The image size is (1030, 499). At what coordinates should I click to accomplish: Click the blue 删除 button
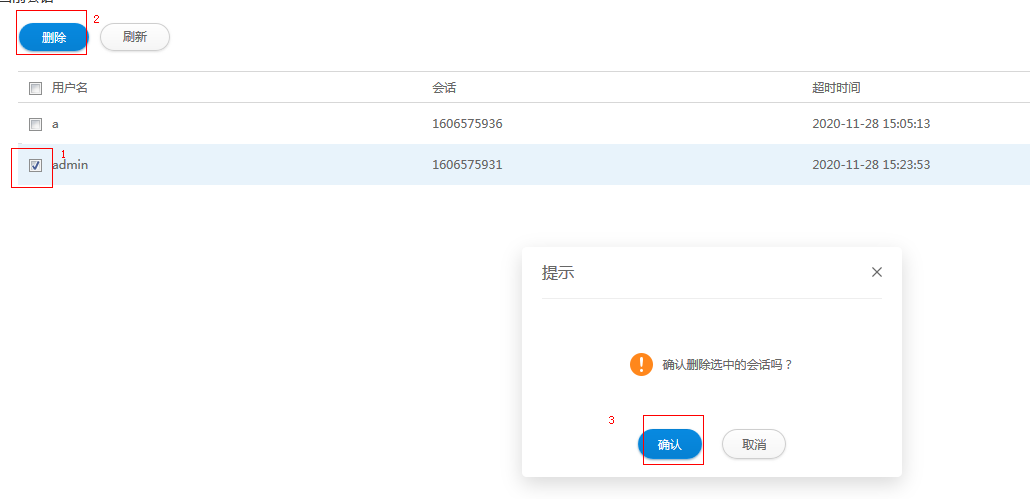click(54, 37)
